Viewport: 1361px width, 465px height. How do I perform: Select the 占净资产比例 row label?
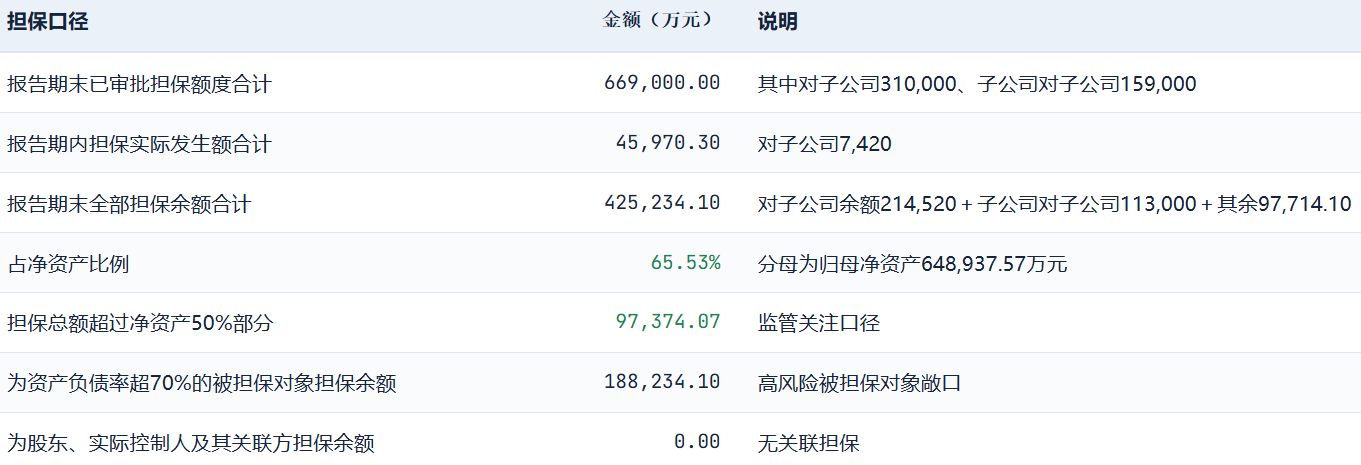(x=68, y=264)
